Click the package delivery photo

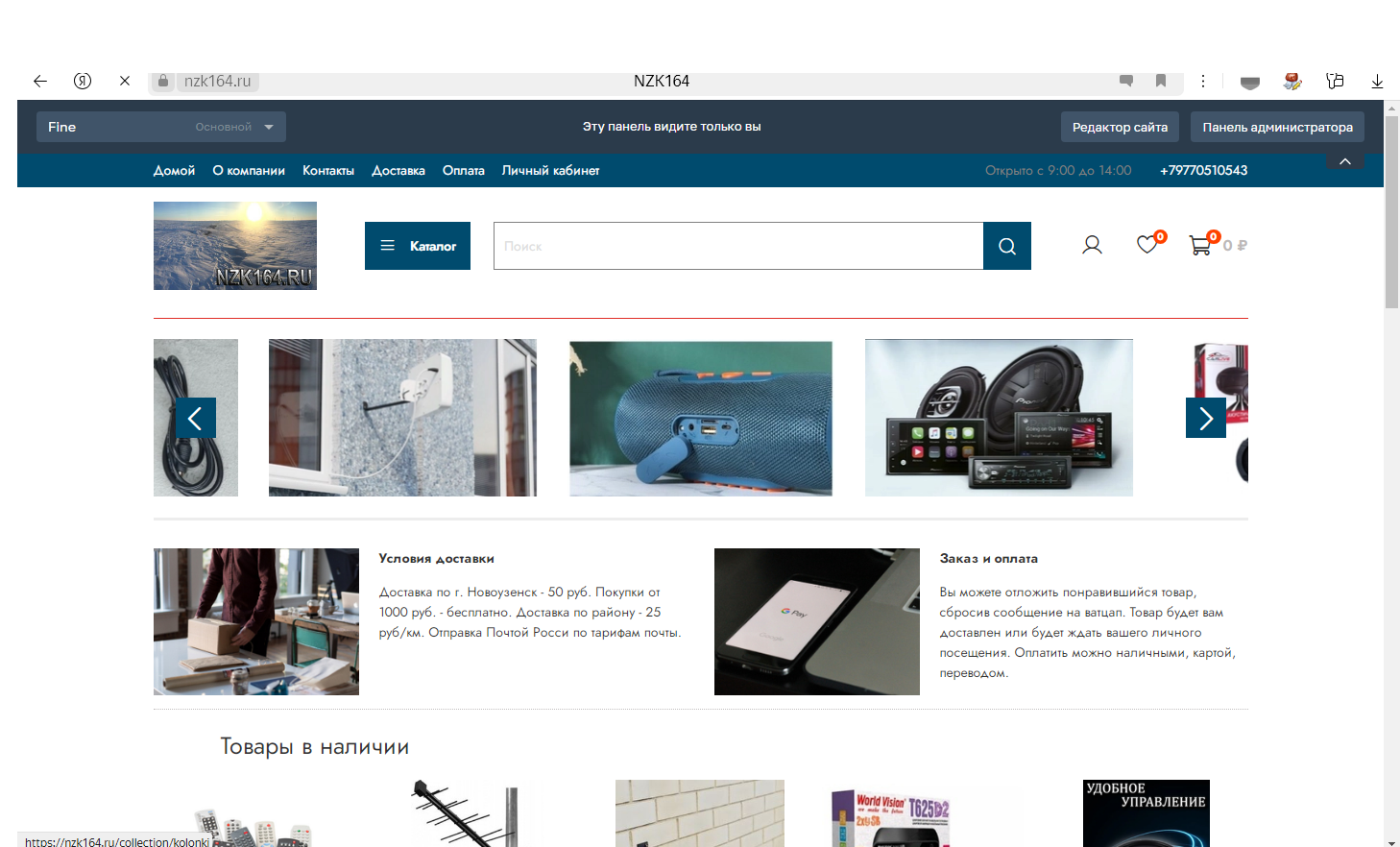point(256,621)
